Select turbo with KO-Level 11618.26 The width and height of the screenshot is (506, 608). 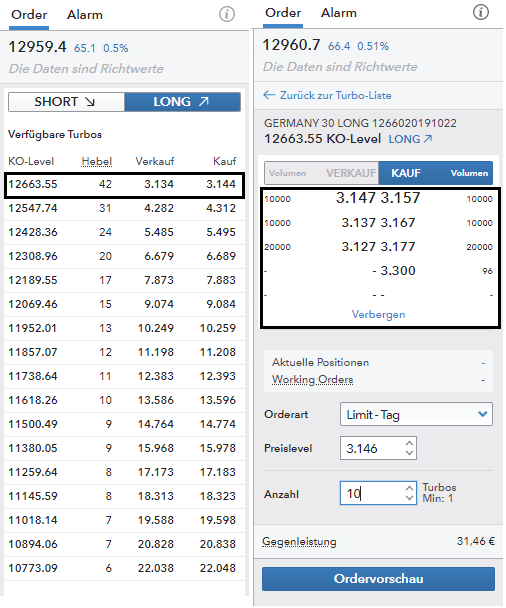tap(124, 401)
